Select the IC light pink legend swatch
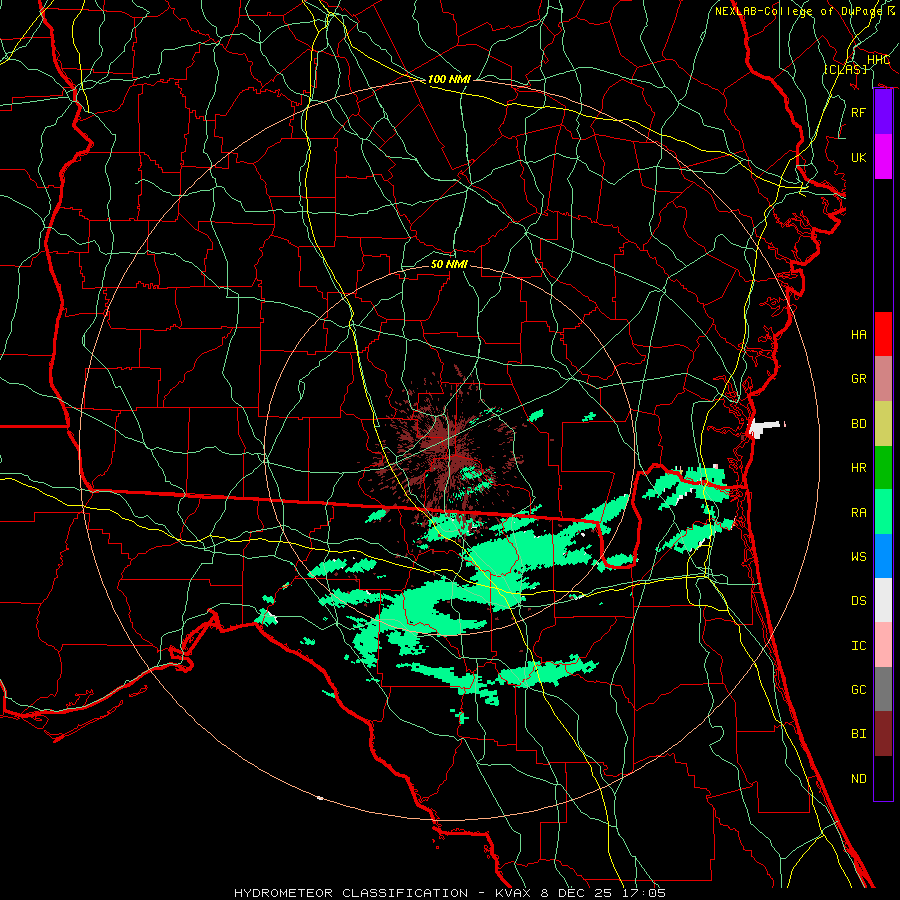900x900 pixels. [x=883, y=645]
